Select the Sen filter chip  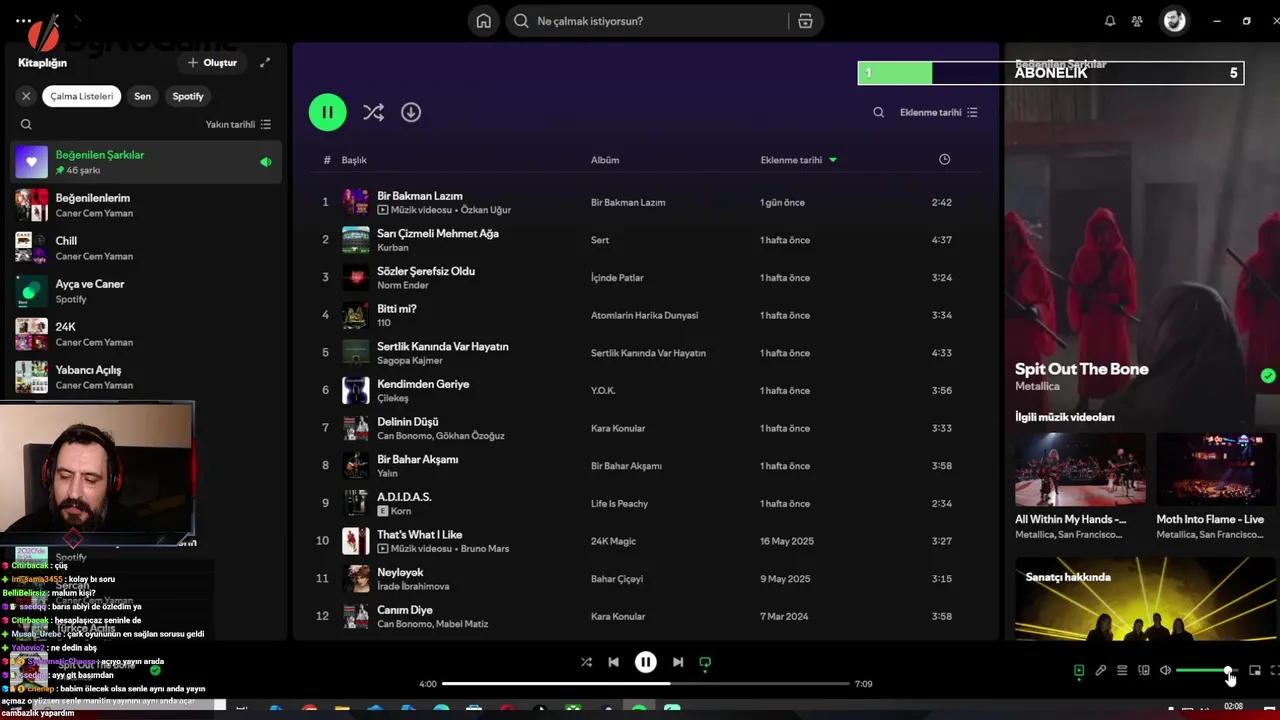pos(143,96)
